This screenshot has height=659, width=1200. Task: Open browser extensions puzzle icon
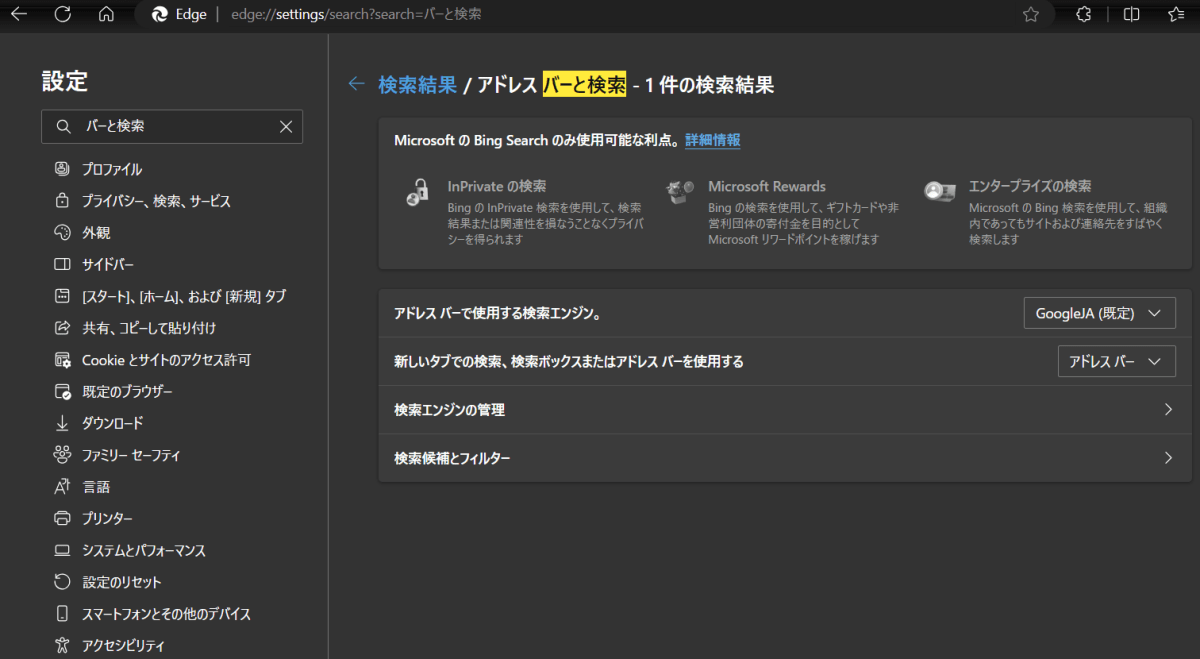pos(1083,14)
